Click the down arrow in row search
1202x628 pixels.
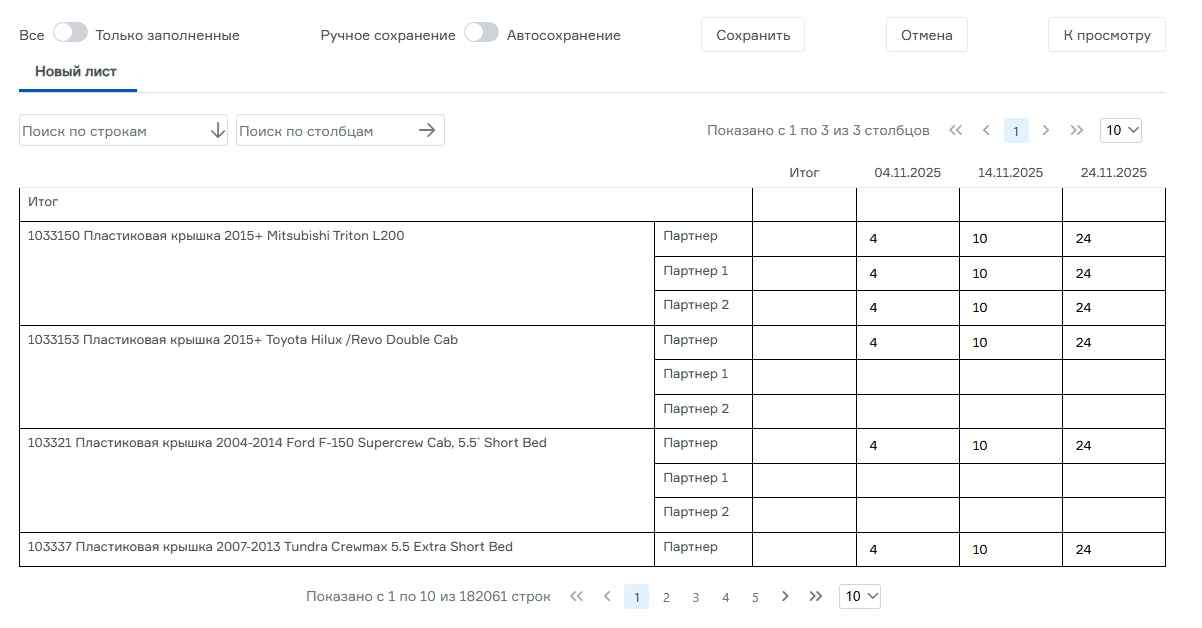click(218, 131)
